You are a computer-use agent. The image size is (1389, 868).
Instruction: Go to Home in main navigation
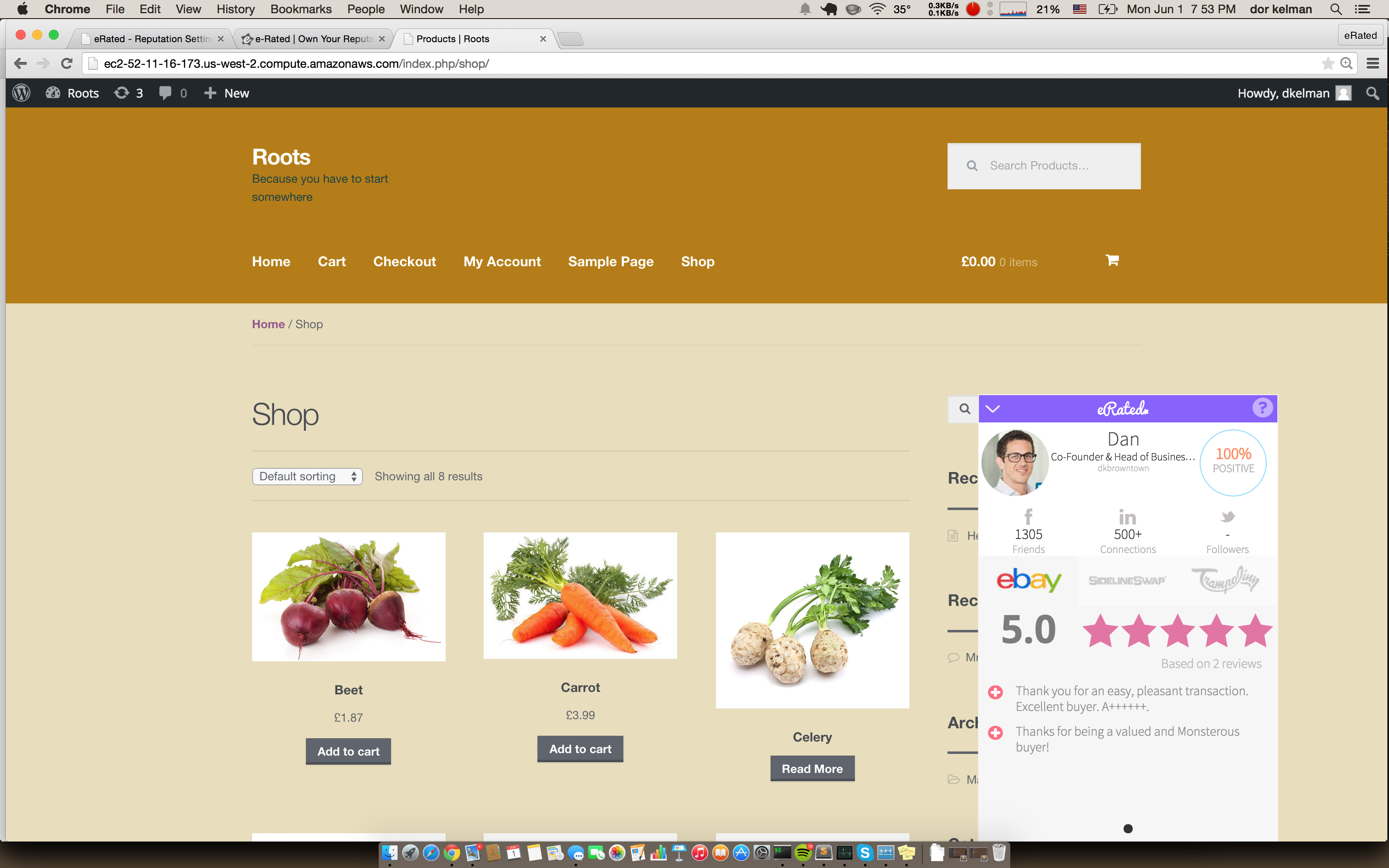pyautogui.click(x=271, y=261)
